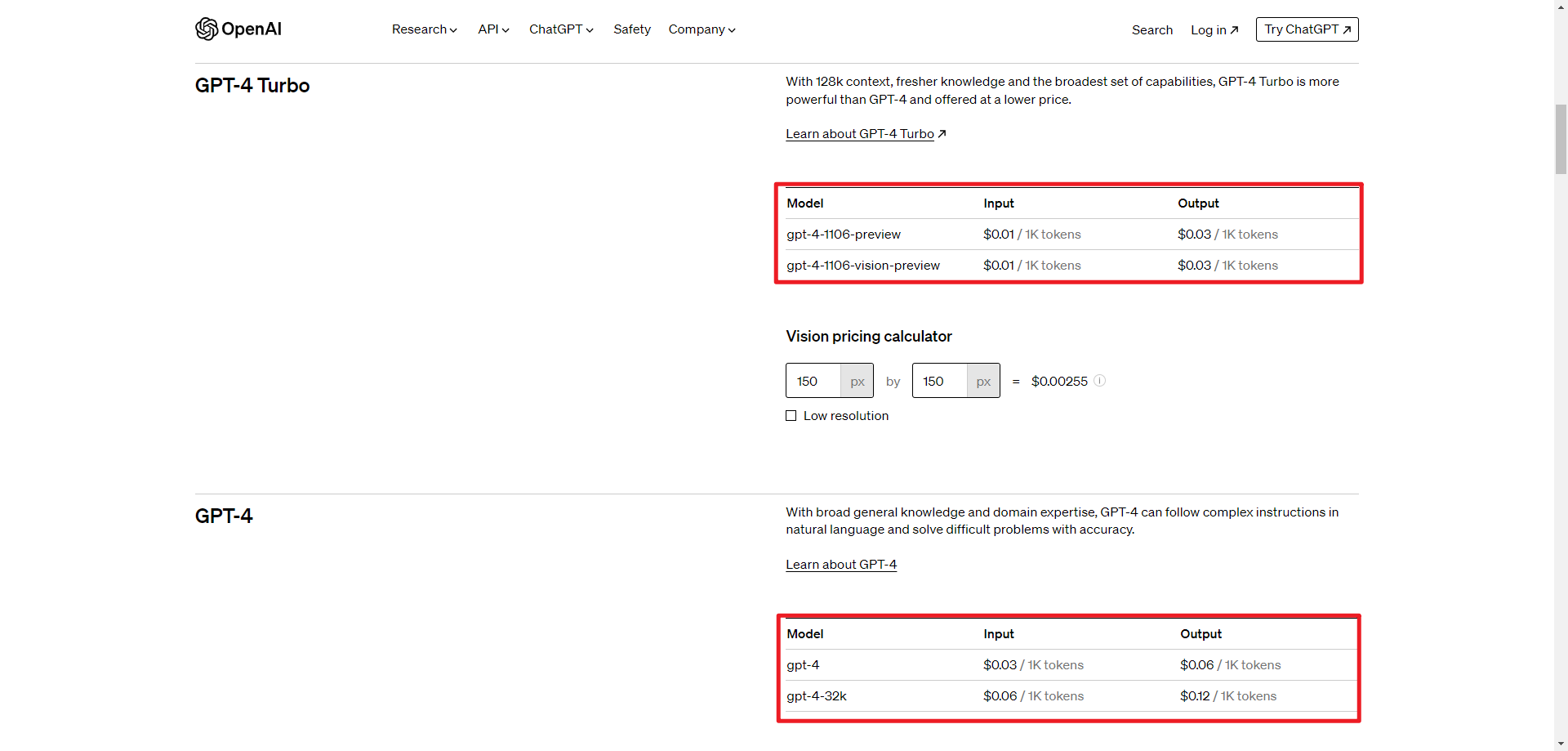Click the vision calculator height field
The height and width of the screenshot is (751, 1568).
[x=940, y=381]
